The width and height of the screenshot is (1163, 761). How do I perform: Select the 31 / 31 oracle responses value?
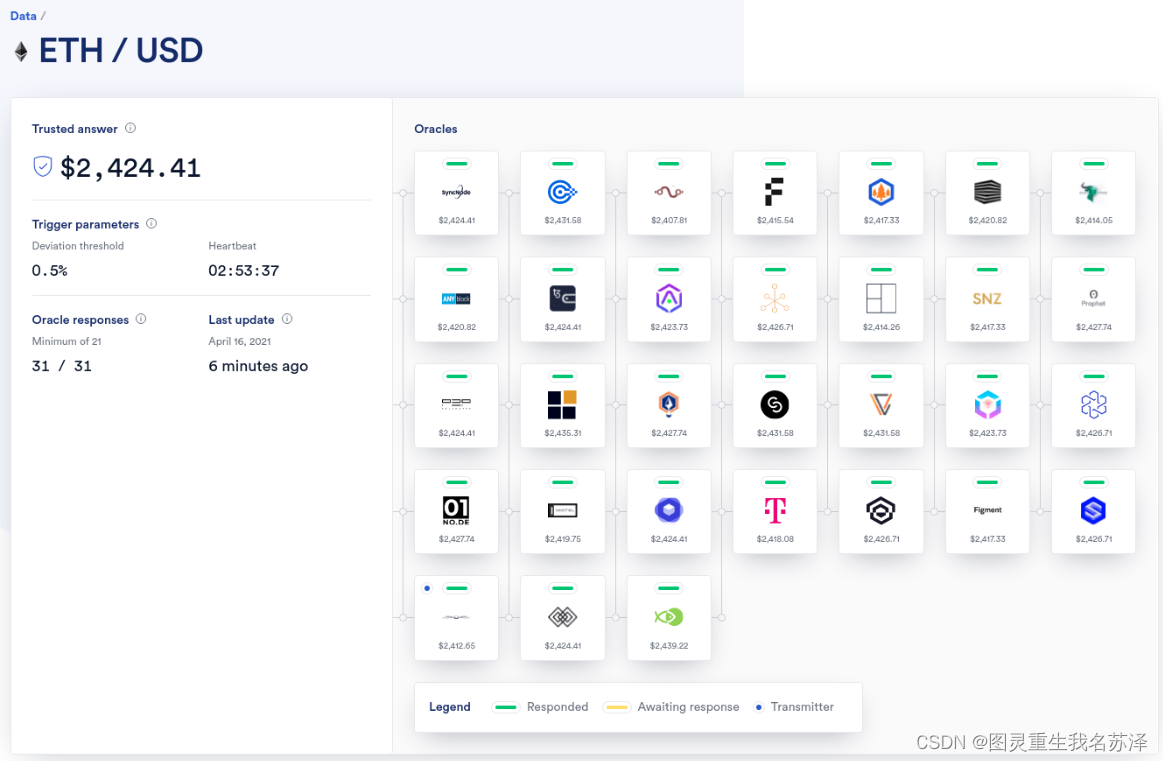(62, 366)
